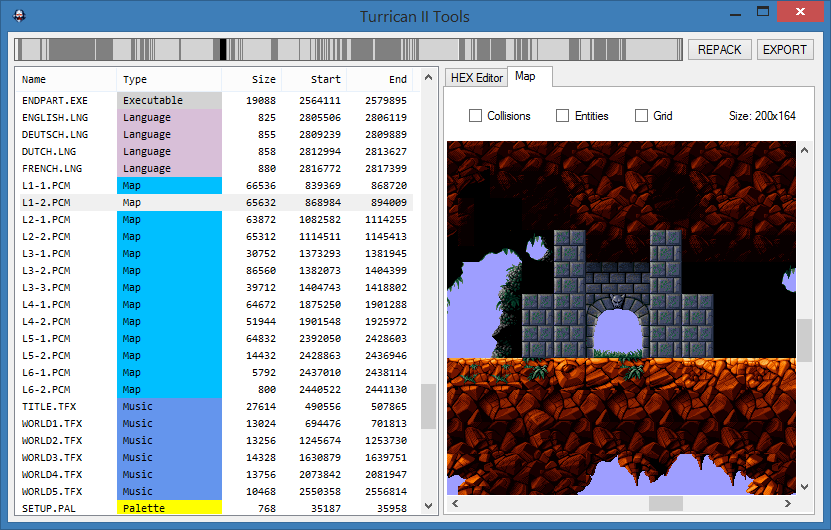Click the map vertical scrollbar thumb

(805, 340)
